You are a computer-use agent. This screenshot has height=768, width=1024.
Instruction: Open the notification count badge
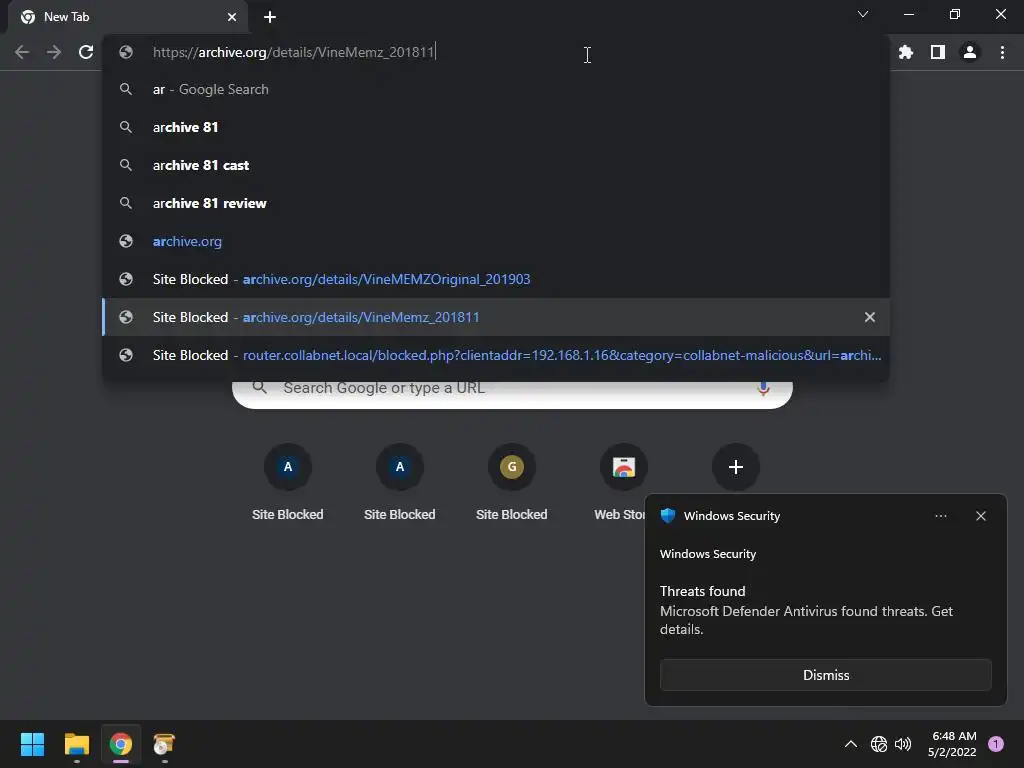click(996, 744)
